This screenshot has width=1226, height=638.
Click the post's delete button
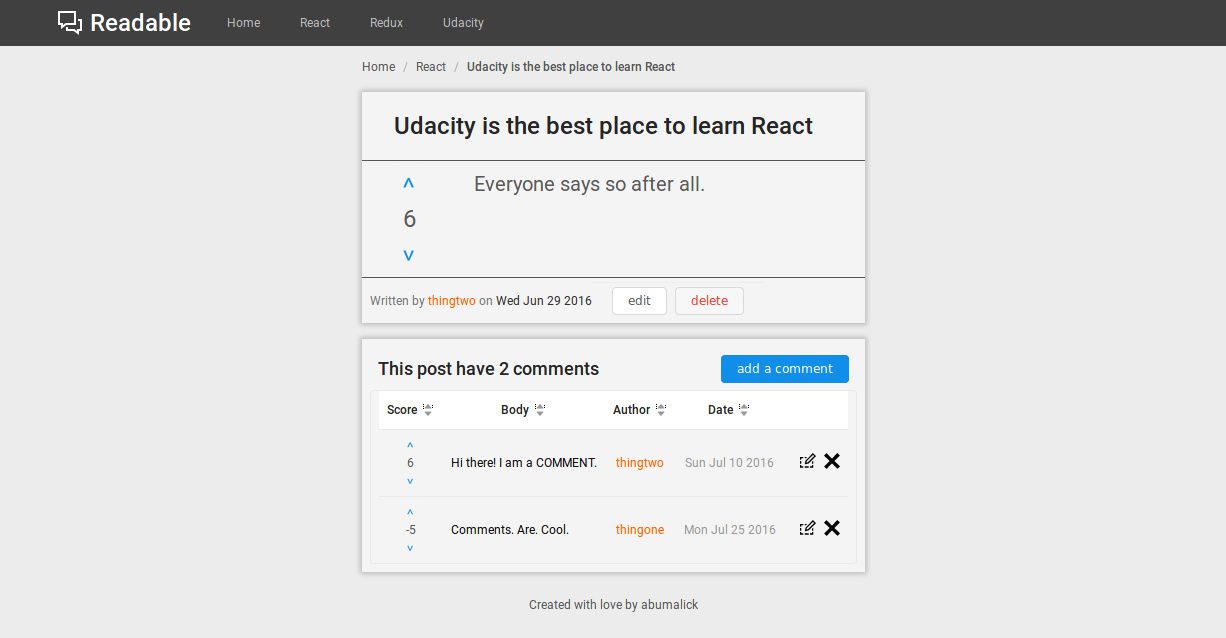(709, 301)
